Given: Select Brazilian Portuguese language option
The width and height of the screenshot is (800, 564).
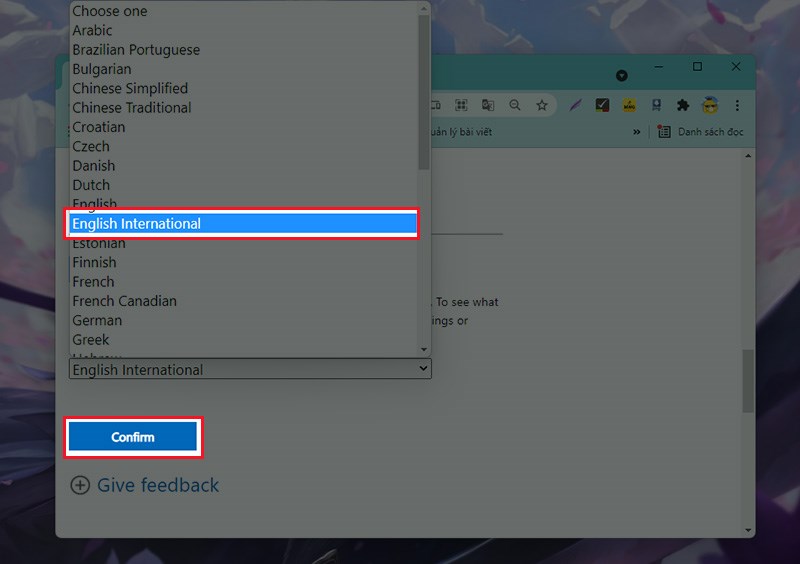Looking at the screenshot, I should (x=136, y=50).
